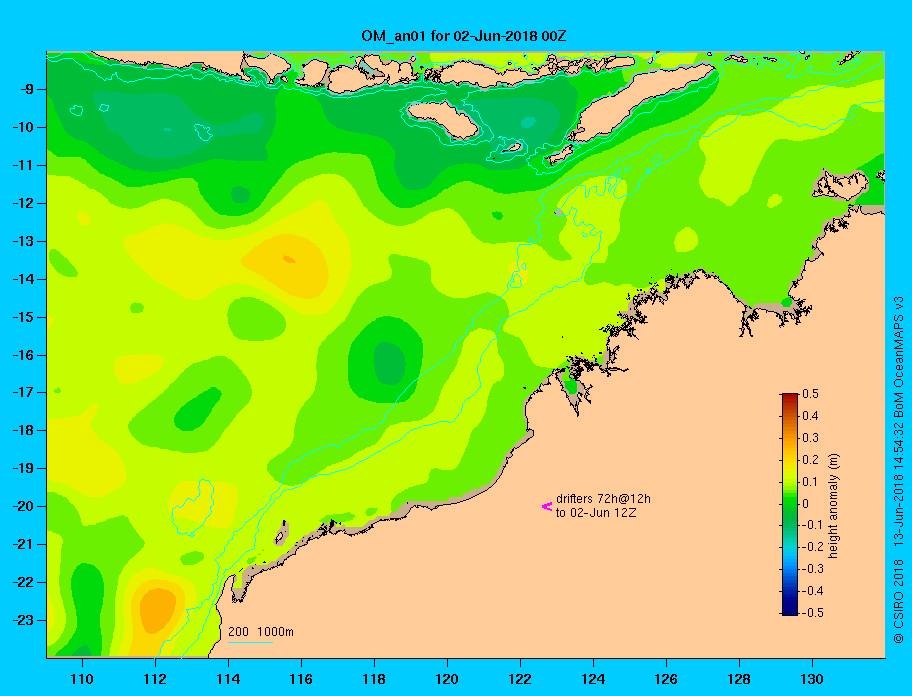Click the latitude axis label '-14'
This screenshot has width=912, height=696.
coord(22,279)
